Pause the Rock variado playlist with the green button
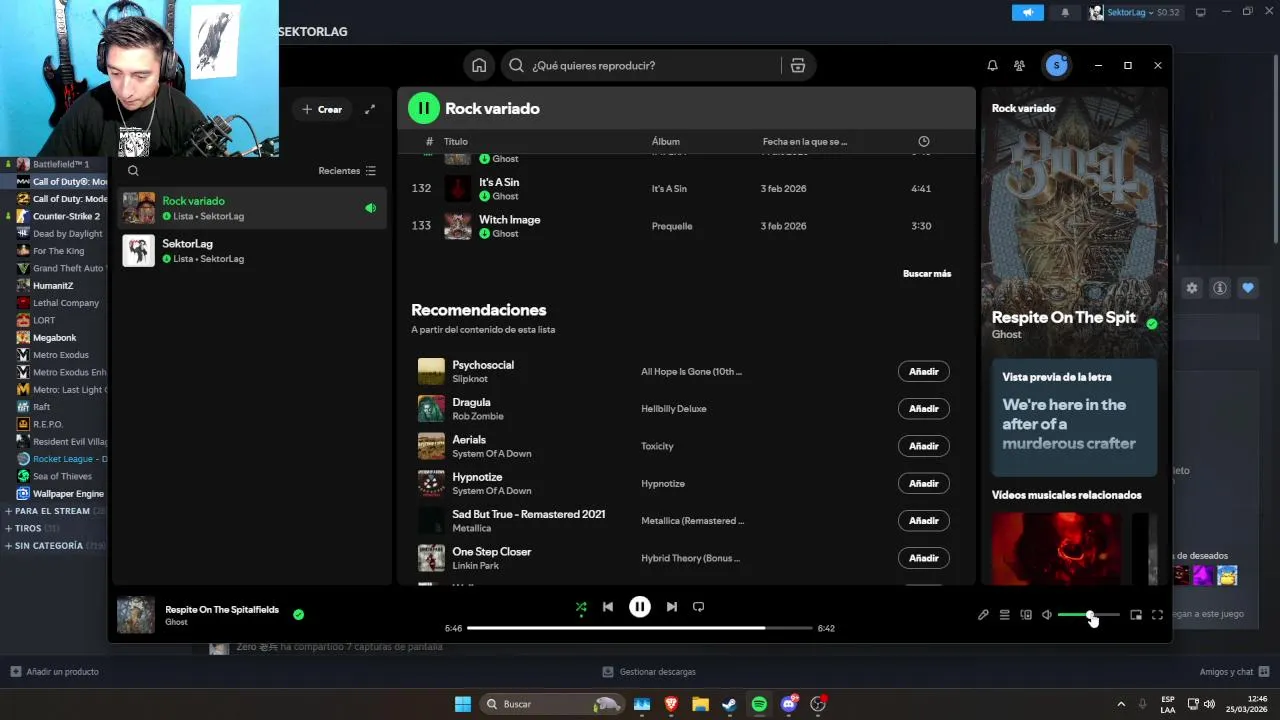The image size is (1280, 720). coord(424,108)
